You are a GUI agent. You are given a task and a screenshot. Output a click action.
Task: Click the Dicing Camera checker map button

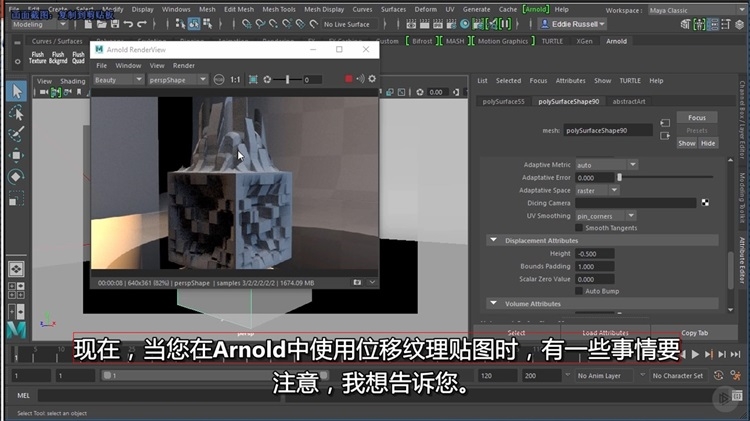(705, 203)
